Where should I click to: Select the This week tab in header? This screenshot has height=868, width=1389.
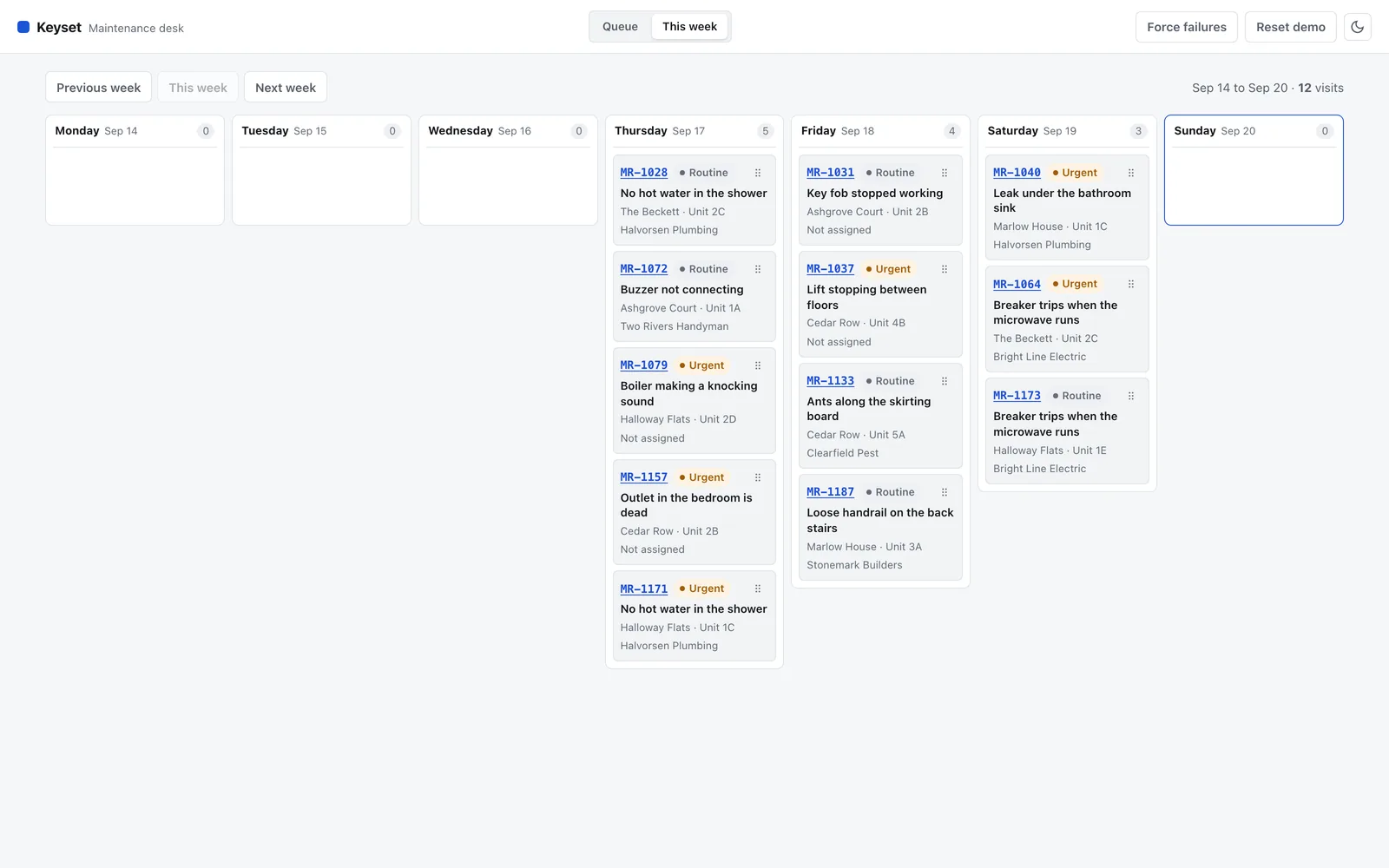coord(689,27)
